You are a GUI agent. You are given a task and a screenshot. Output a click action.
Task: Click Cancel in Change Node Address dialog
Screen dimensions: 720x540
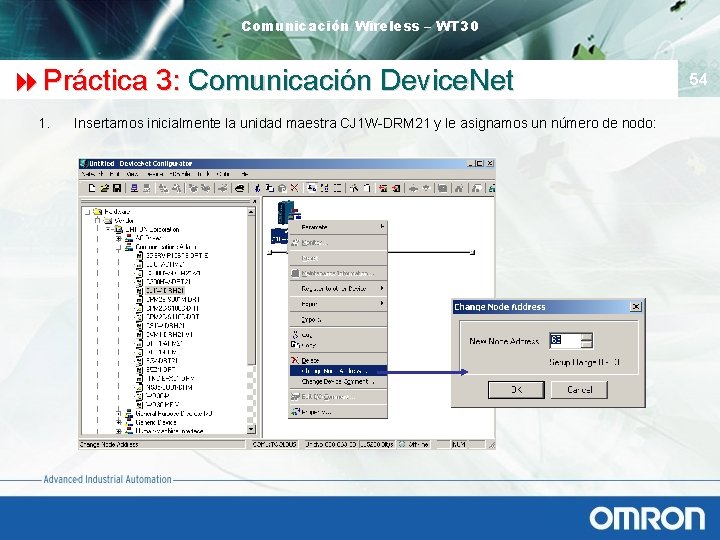pos(579,390)
